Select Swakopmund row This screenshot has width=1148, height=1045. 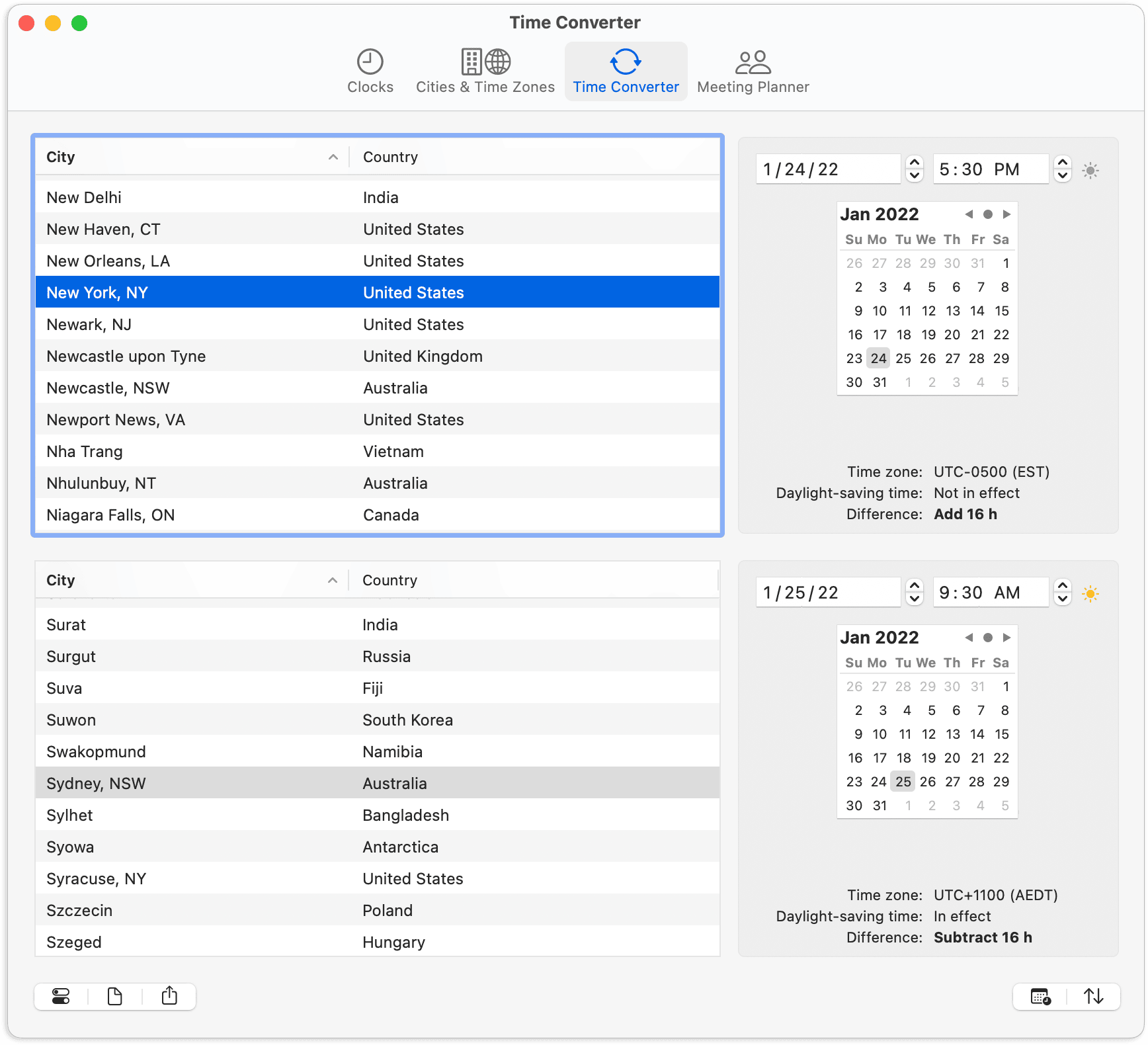click(378, 751)
